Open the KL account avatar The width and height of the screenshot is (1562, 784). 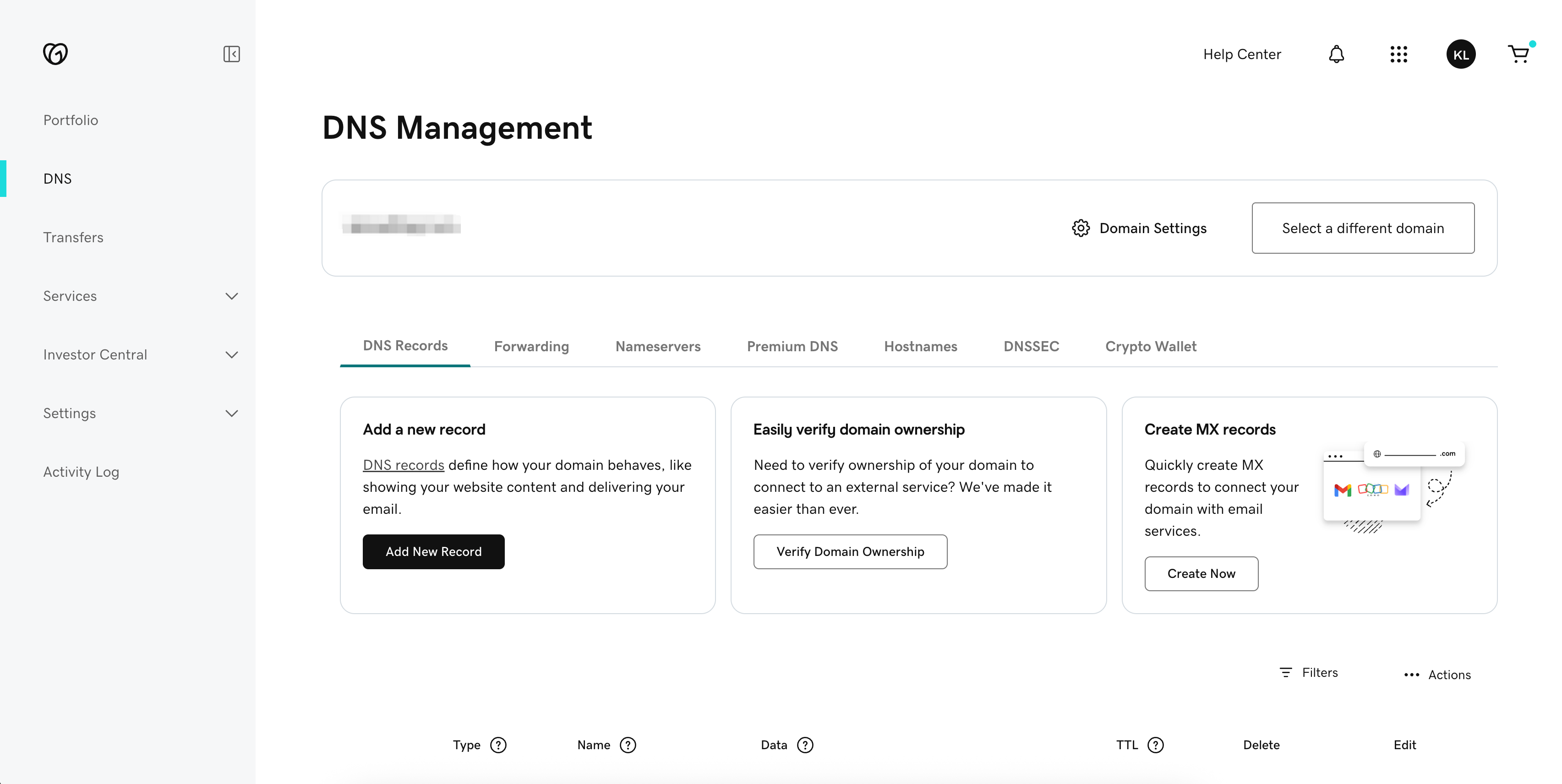click(x=1461, y=54)
